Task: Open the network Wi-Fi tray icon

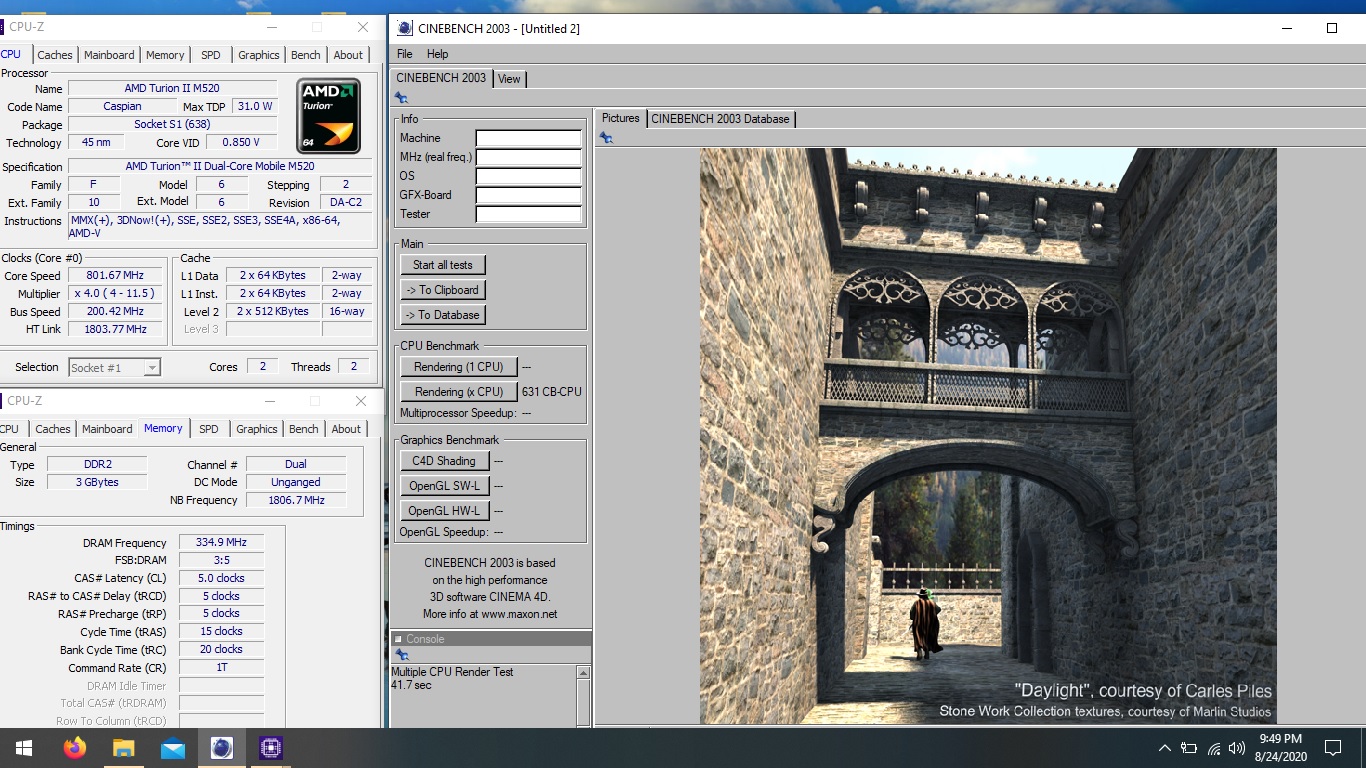Action: point(1214,748)
